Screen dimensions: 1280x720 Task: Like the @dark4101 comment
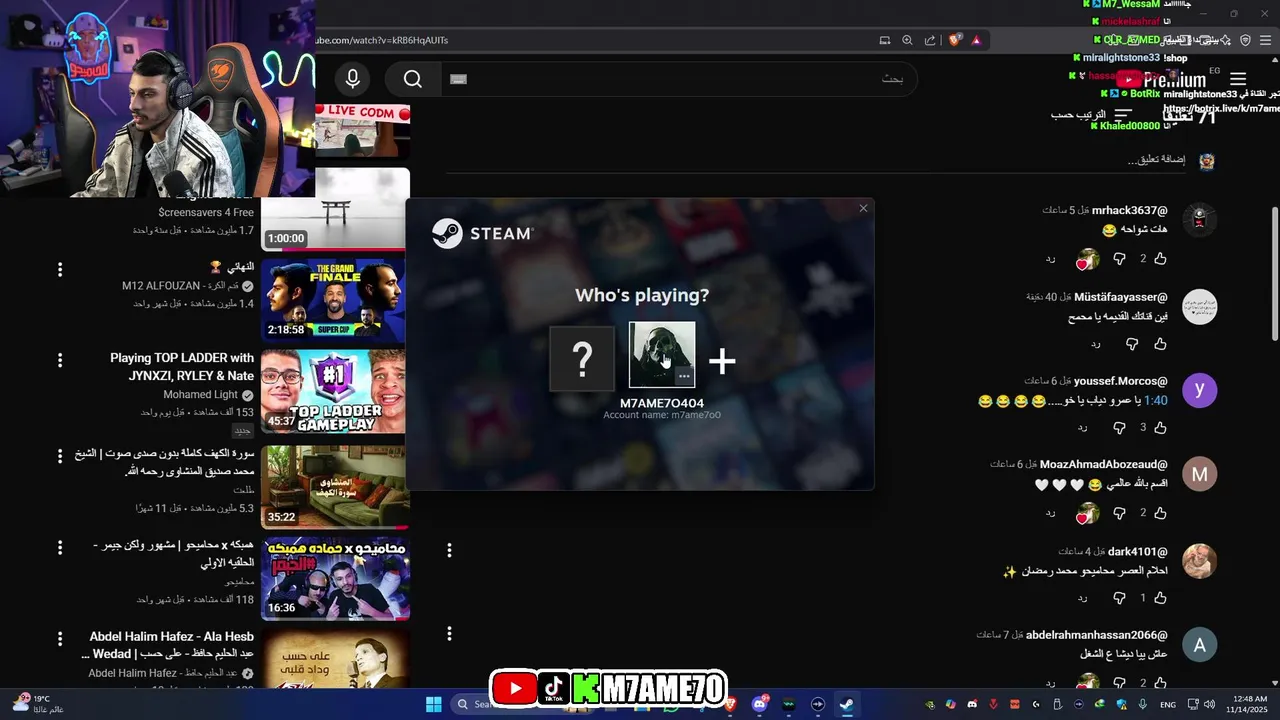pyautogui.click(x=1160, y=598)
